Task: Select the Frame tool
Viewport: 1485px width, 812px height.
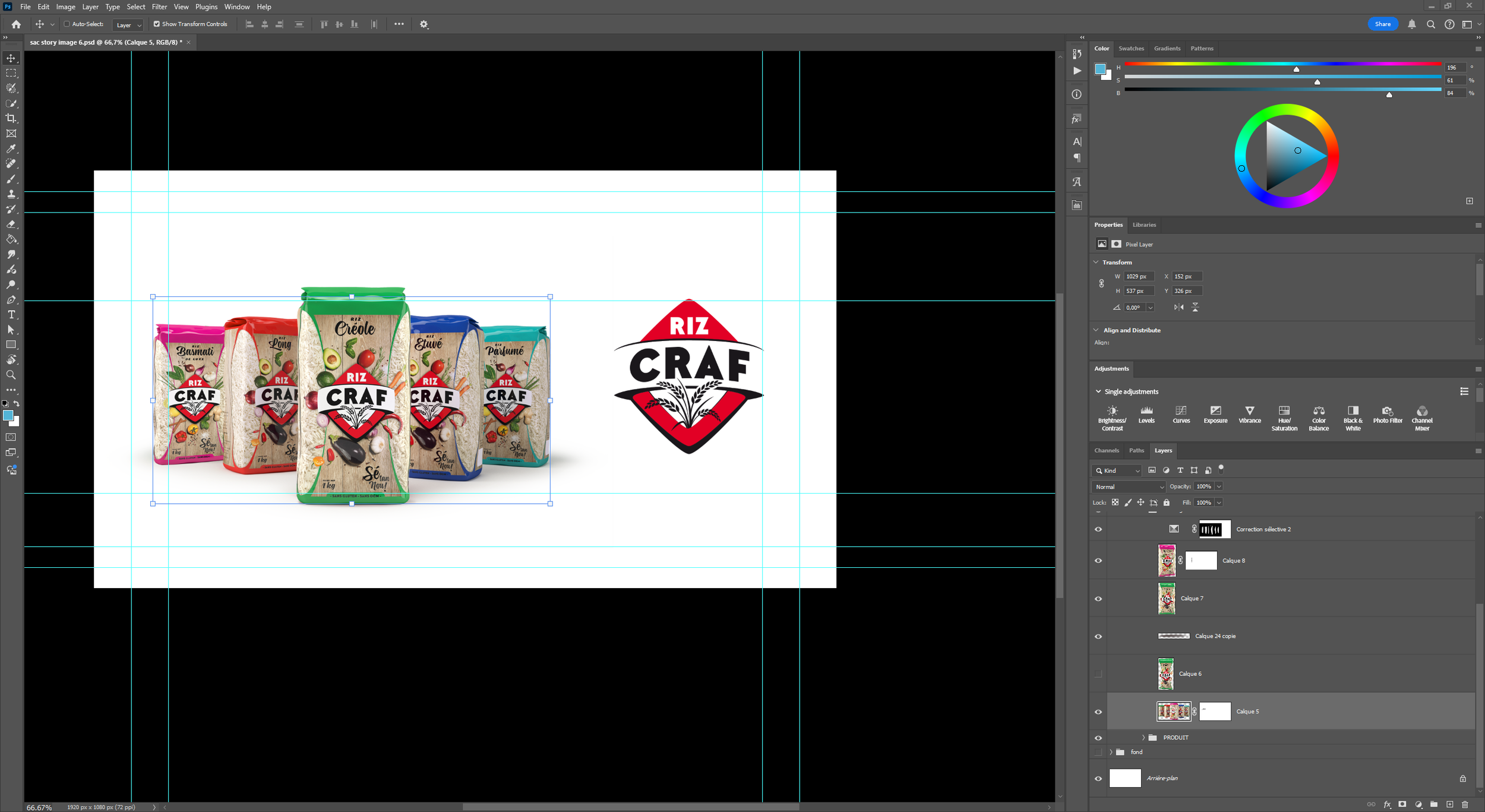Action: (x=11, y=134)
